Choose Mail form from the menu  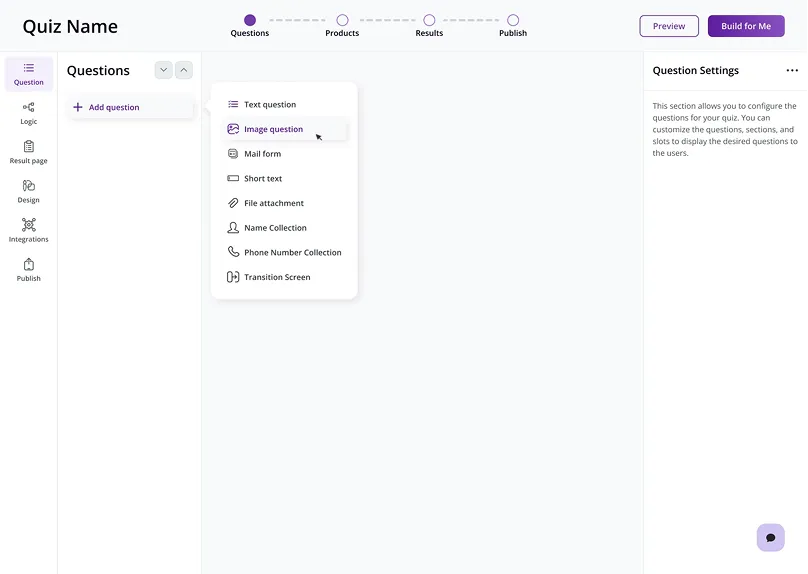pyautogui.click(x=284, y=154)
